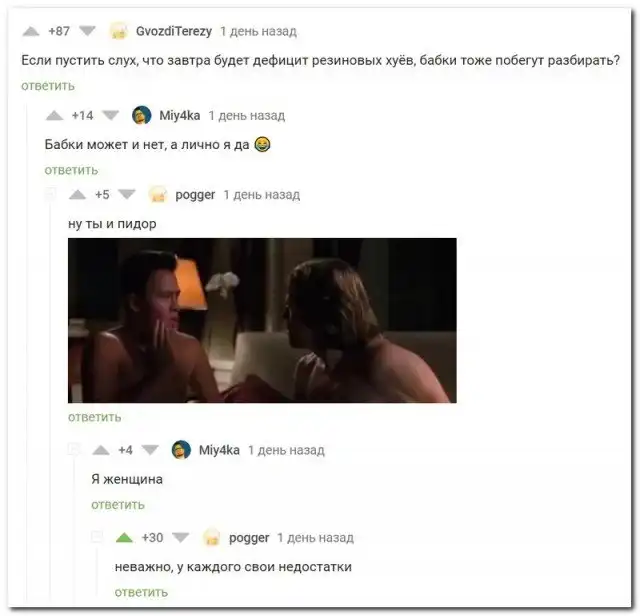This screenshot has width=640, height=616.
Task: Upvote pogger's +5 comment
Action: [78, 195]
